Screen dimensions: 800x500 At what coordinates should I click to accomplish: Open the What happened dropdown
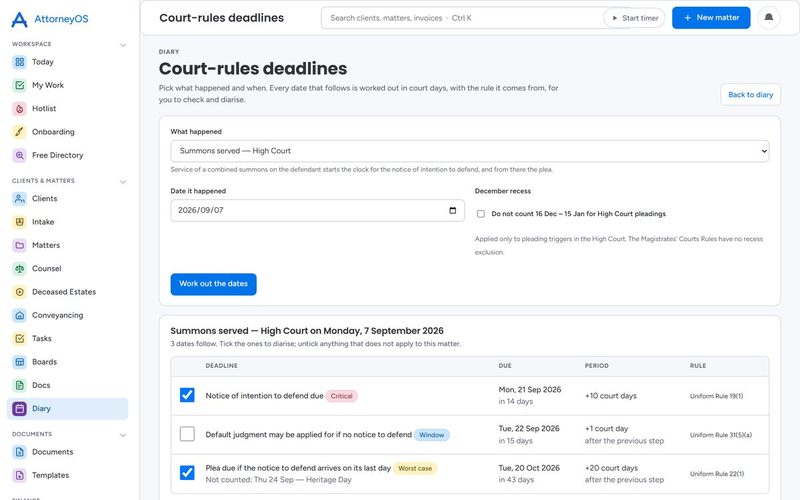click(469, 151)
